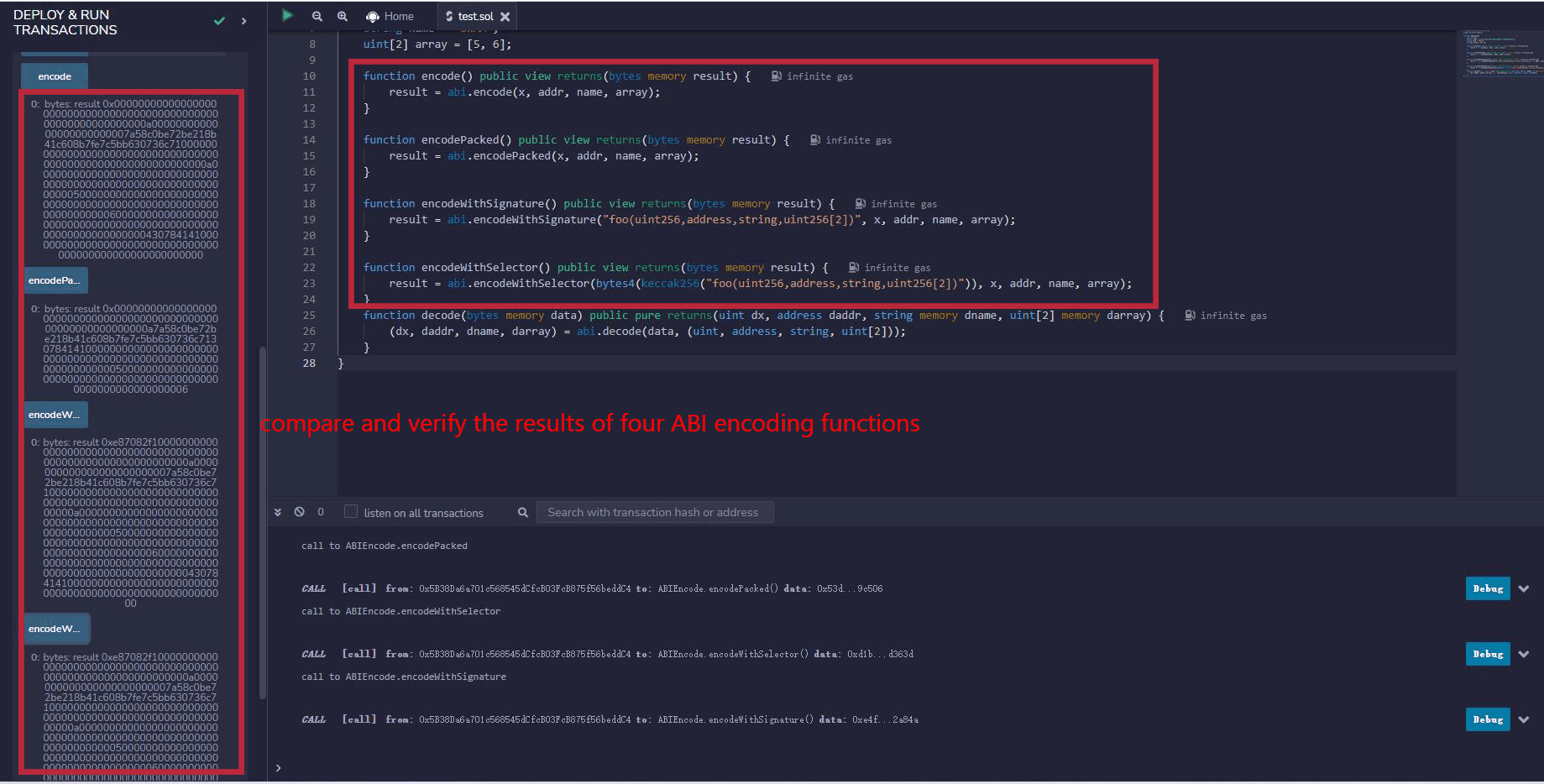Switch to the Home tab
Image resolution: width=1544 pixels, height=784 pixels.
pyautogui.click(x=390, y=16)
